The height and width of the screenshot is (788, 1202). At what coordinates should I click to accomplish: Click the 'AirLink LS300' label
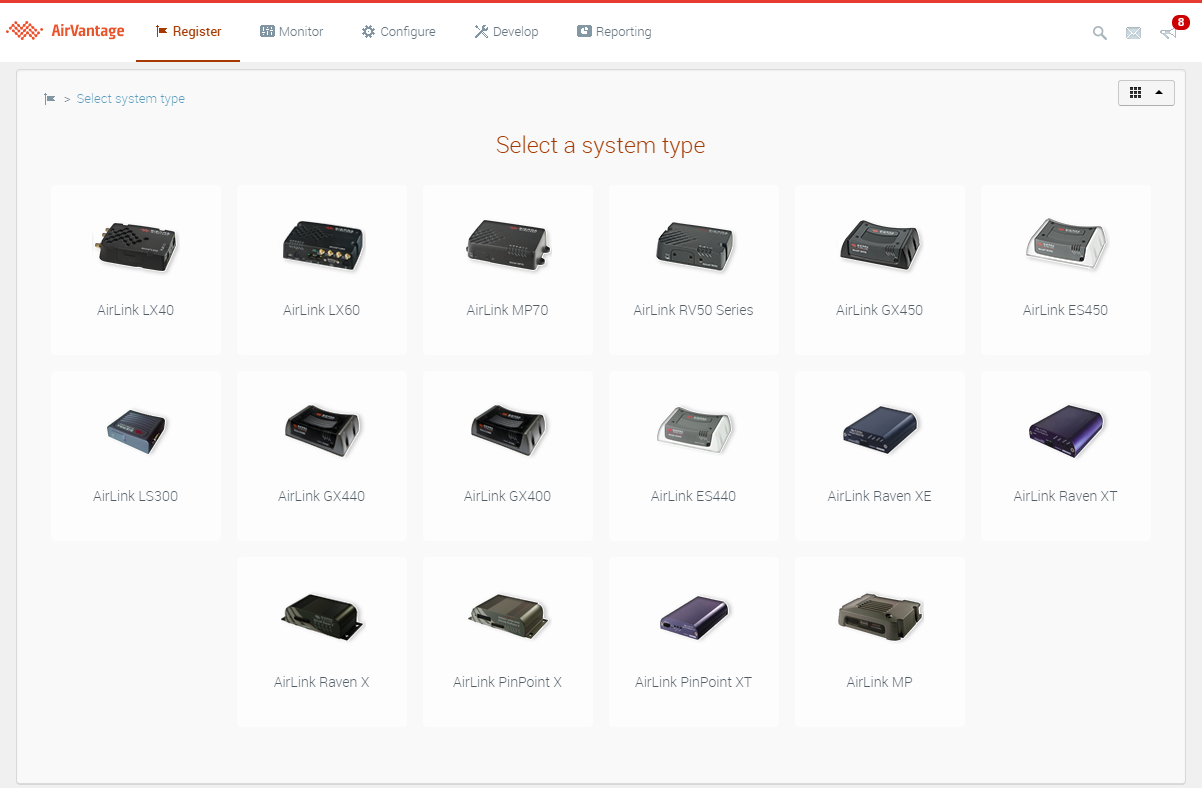point(136,496)
